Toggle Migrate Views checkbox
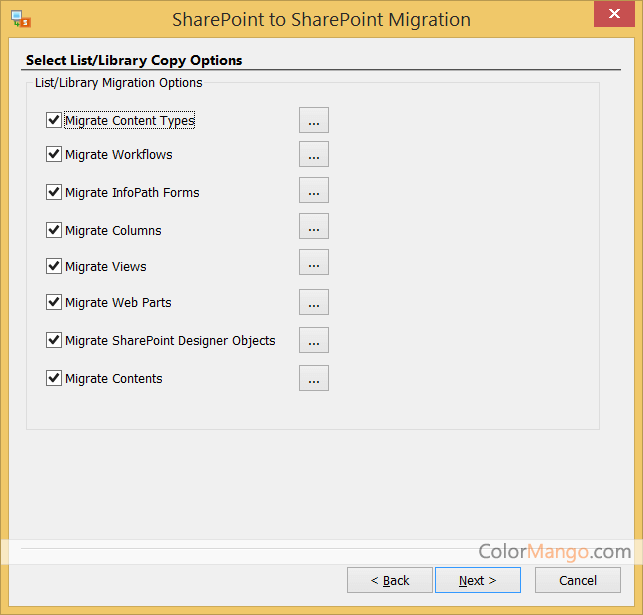643x615 pixels. 54,266
